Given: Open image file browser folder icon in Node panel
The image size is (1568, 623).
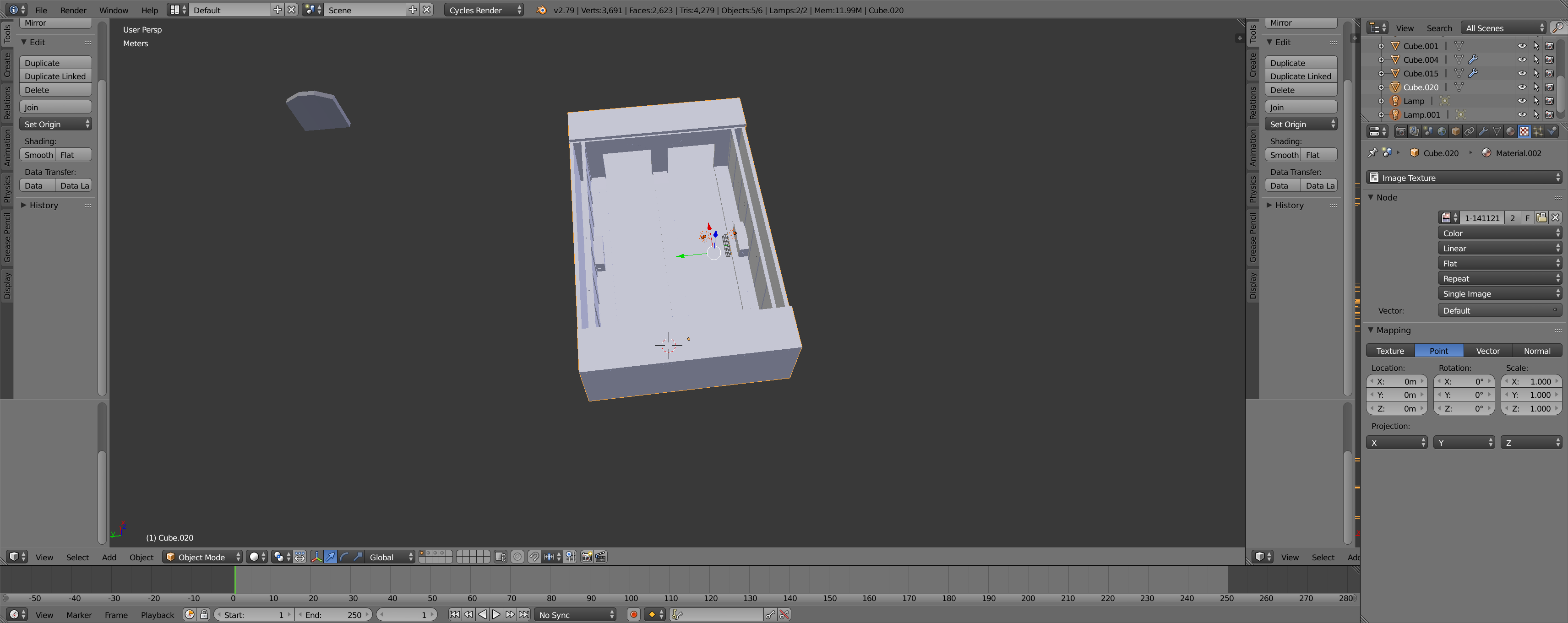Looking at the screenshot, I should click(x=1542, y=218).
